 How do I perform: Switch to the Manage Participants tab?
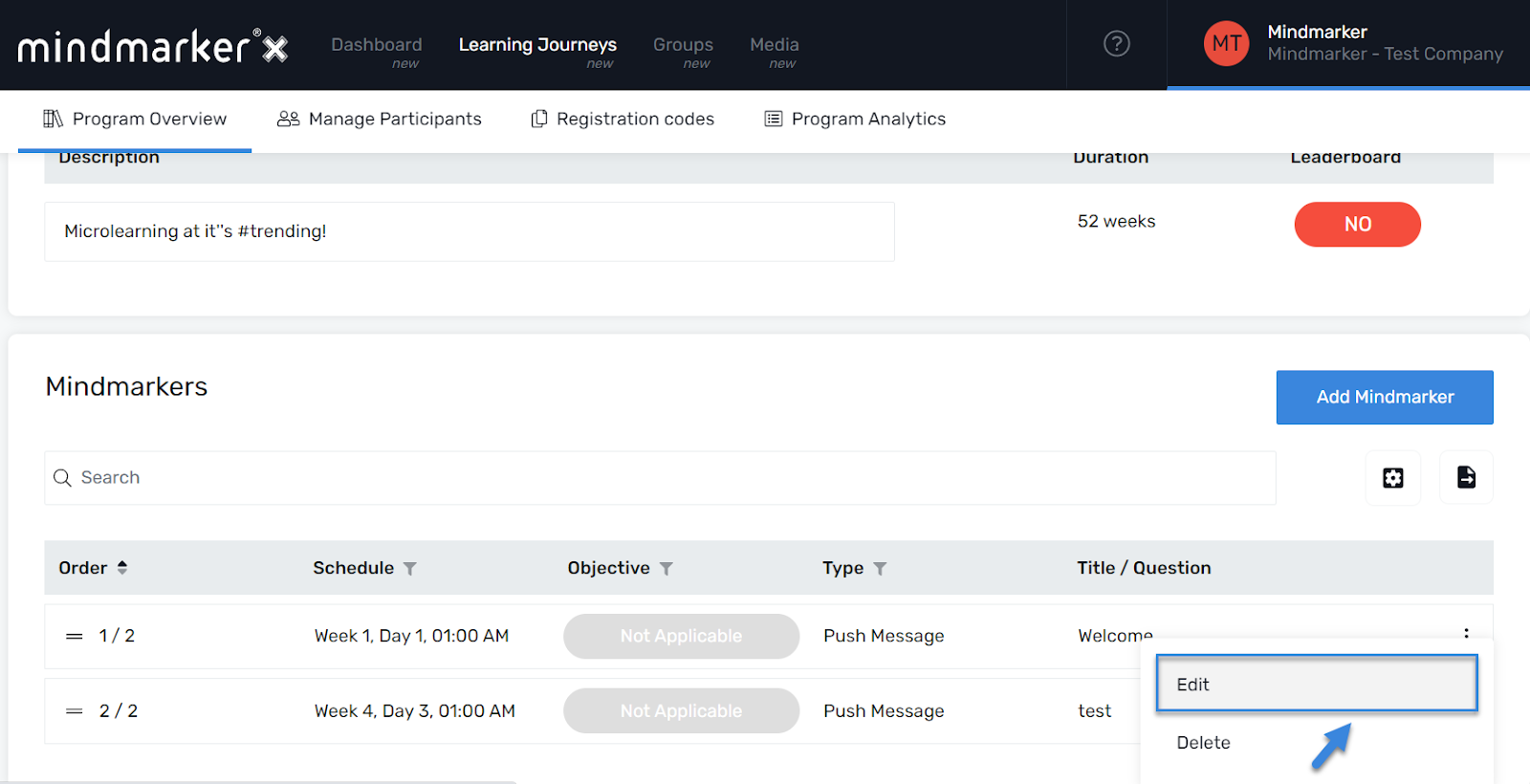[380, 119]
